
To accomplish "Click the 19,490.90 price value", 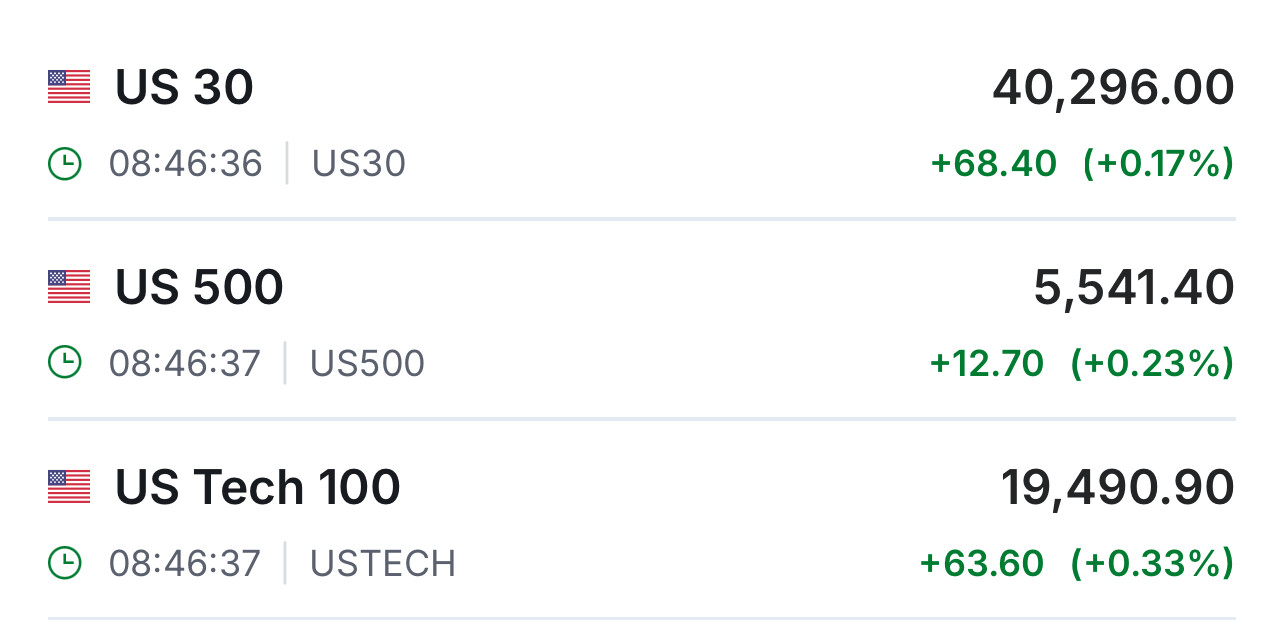I will tap(1117, 488).
